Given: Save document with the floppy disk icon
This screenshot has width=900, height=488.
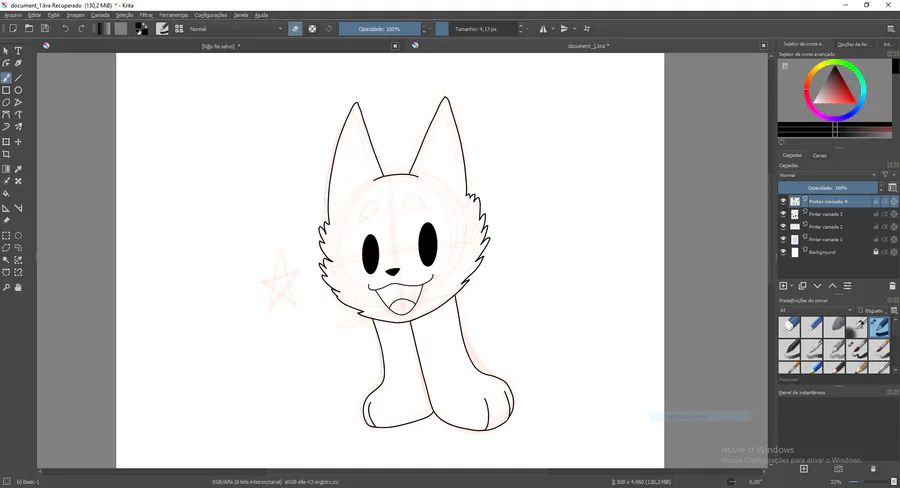Looking at the screenshot, I should point(45,29).
